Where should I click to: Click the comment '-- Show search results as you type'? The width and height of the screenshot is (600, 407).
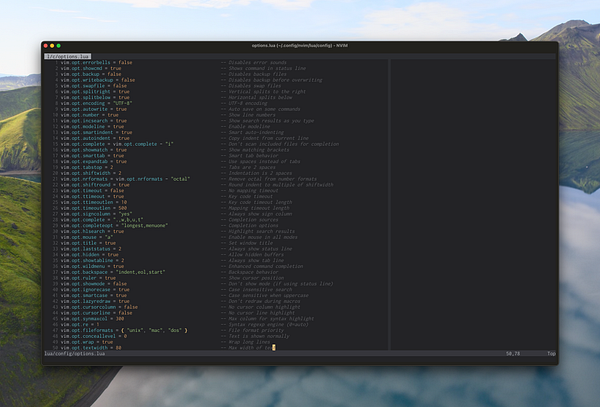(267, 120)
